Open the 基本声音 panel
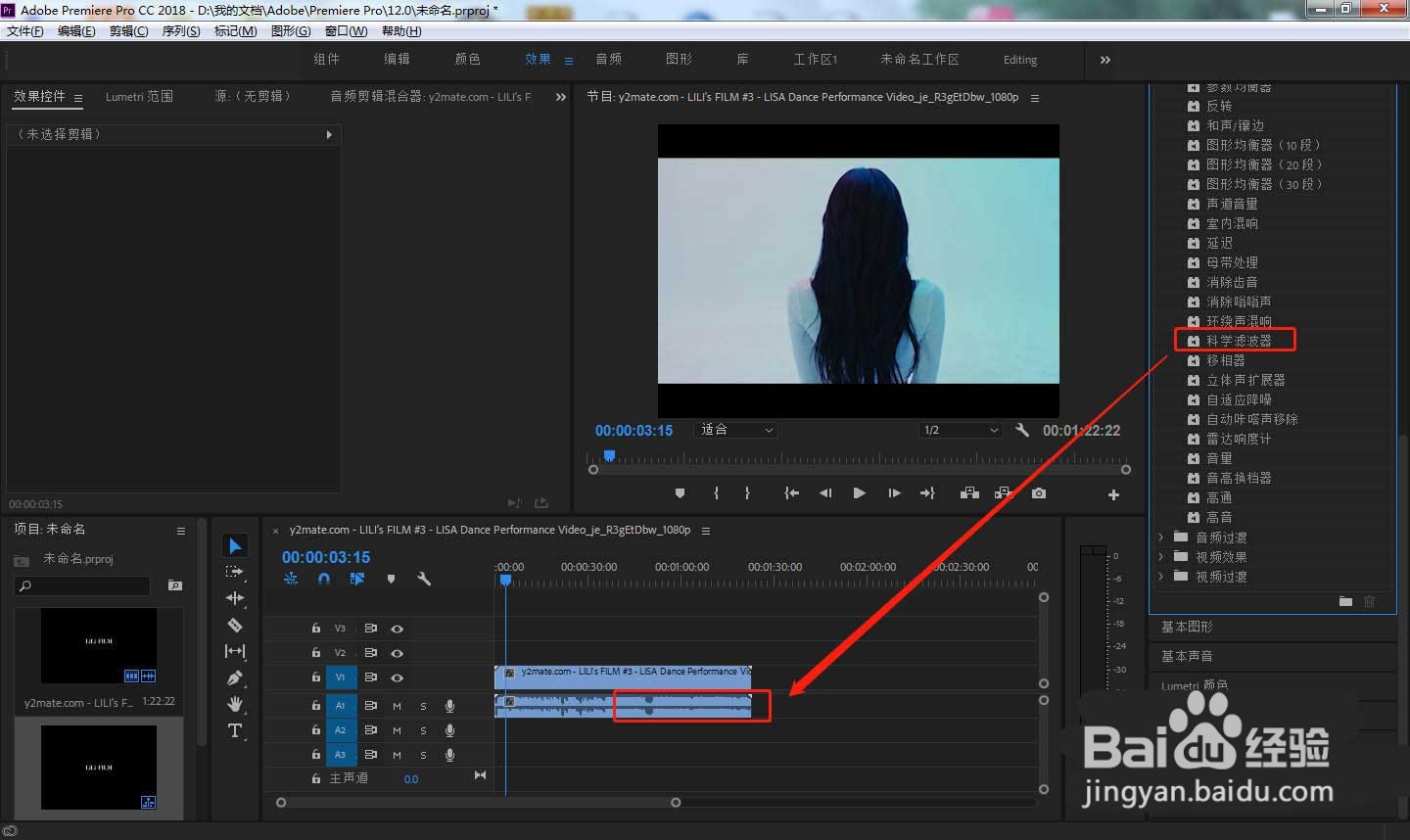The image size is (1410, 840). tap(1187, 656)
